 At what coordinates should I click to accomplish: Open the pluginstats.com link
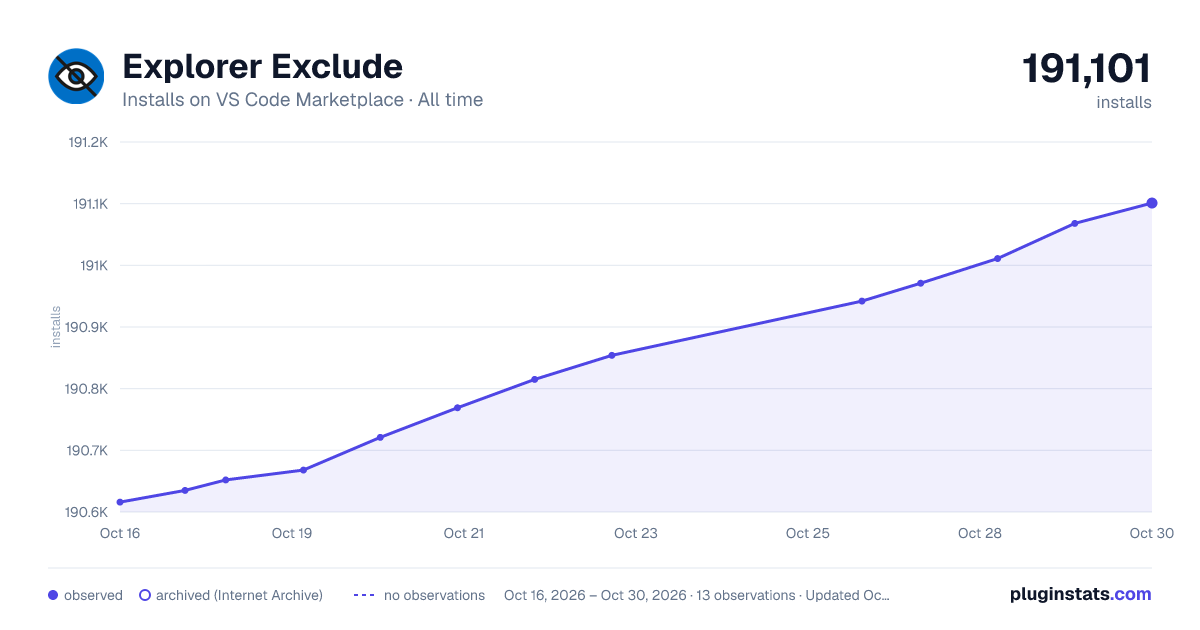click(1081, 594)
